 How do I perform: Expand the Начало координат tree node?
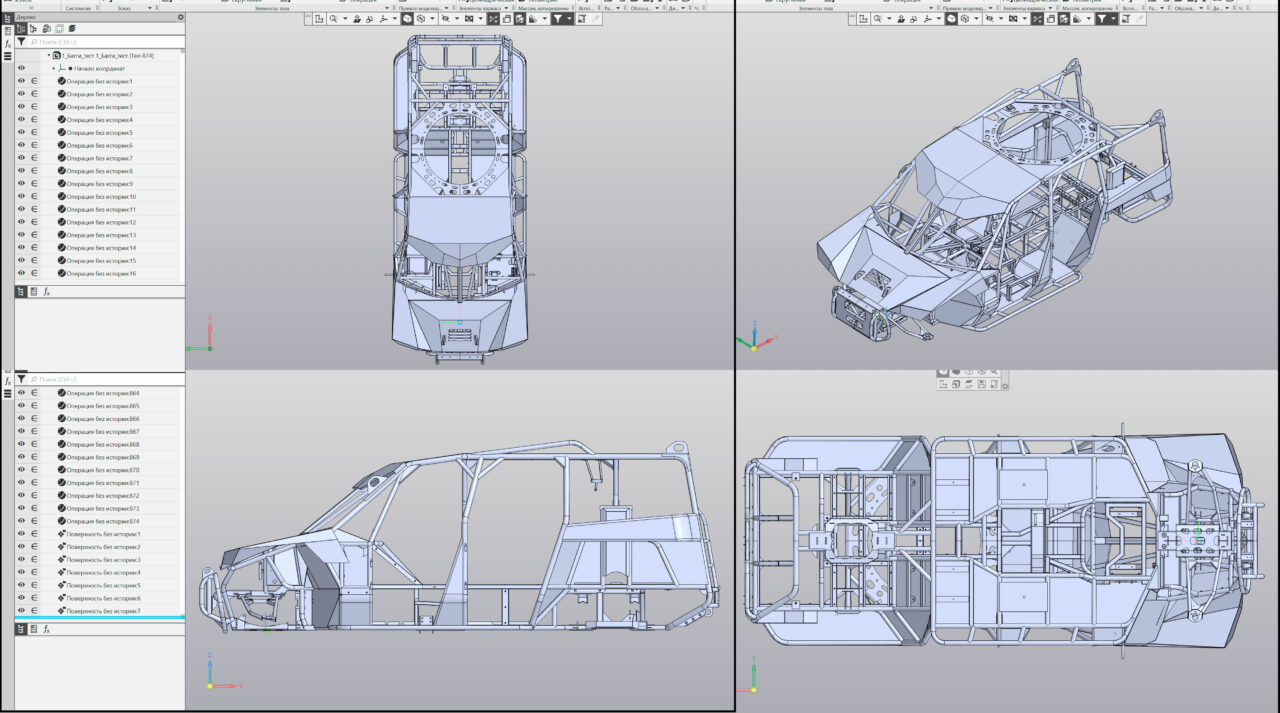tap(53, 68)
